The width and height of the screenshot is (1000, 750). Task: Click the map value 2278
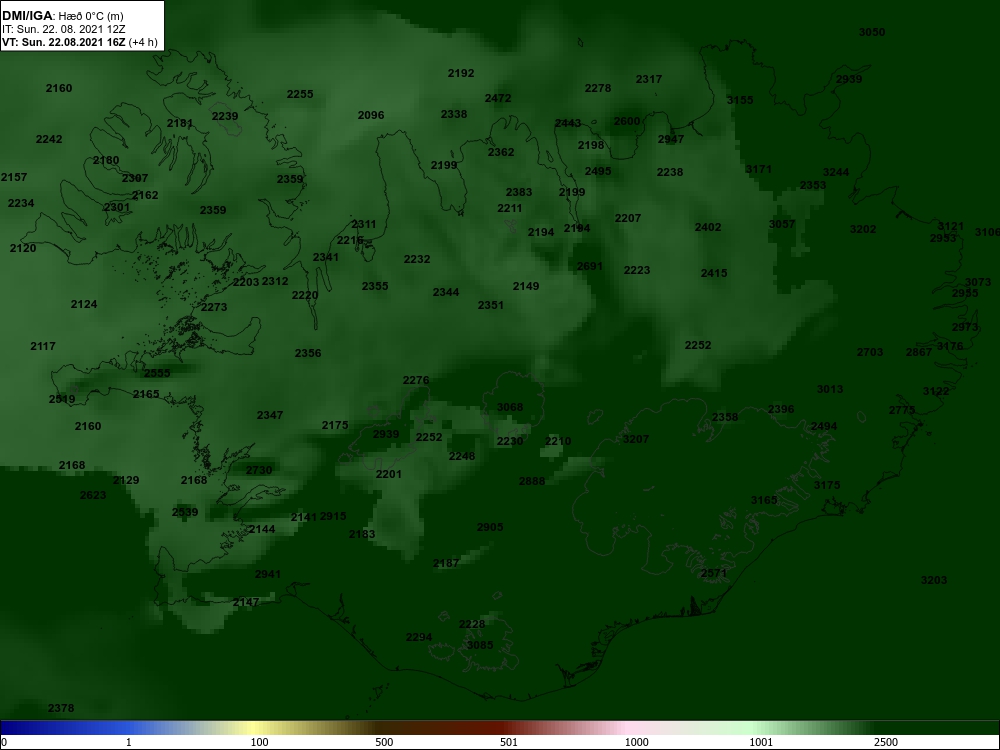point(598,88)
